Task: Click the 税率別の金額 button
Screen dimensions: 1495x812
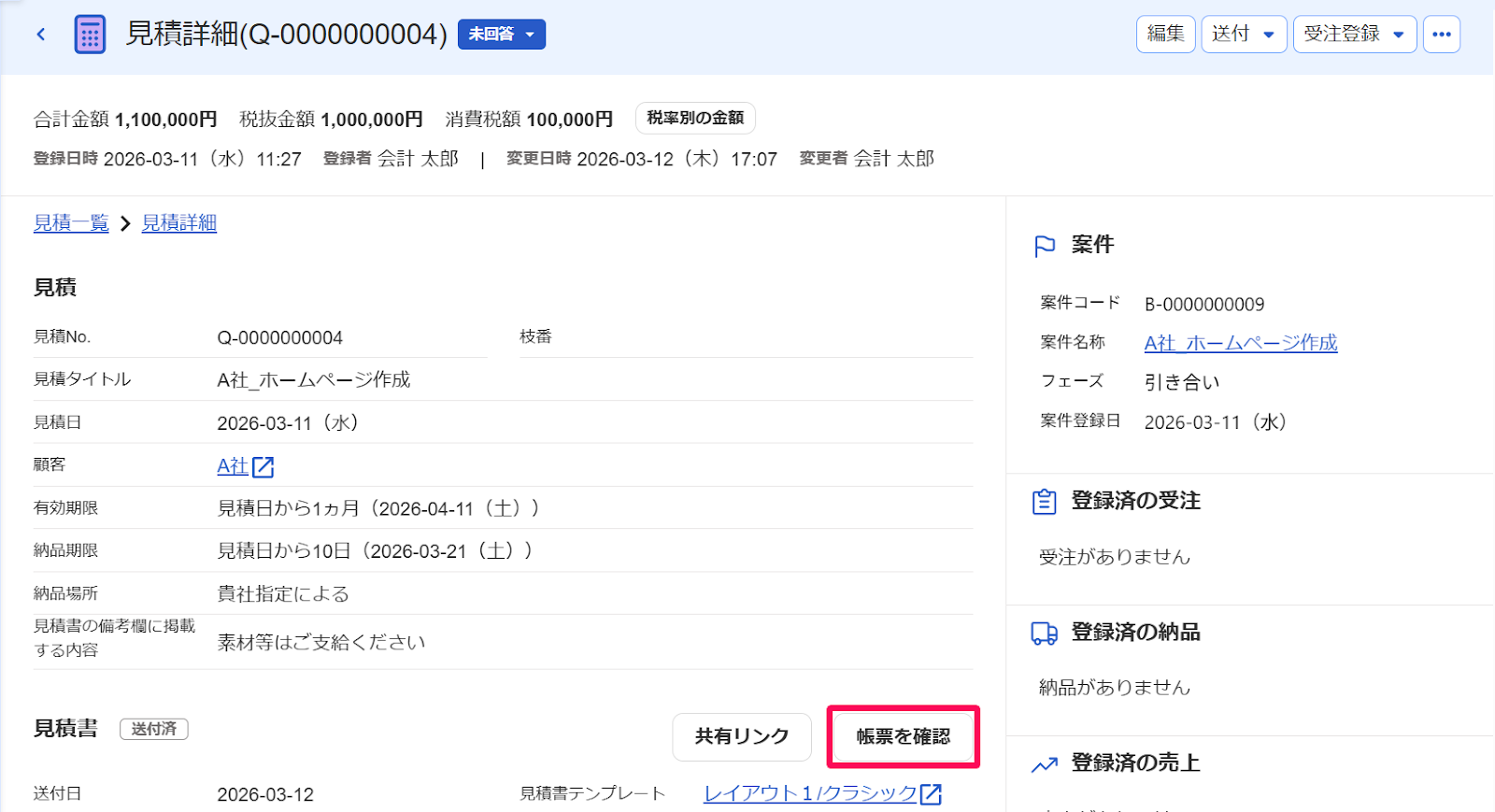Action: coord(695,118)
